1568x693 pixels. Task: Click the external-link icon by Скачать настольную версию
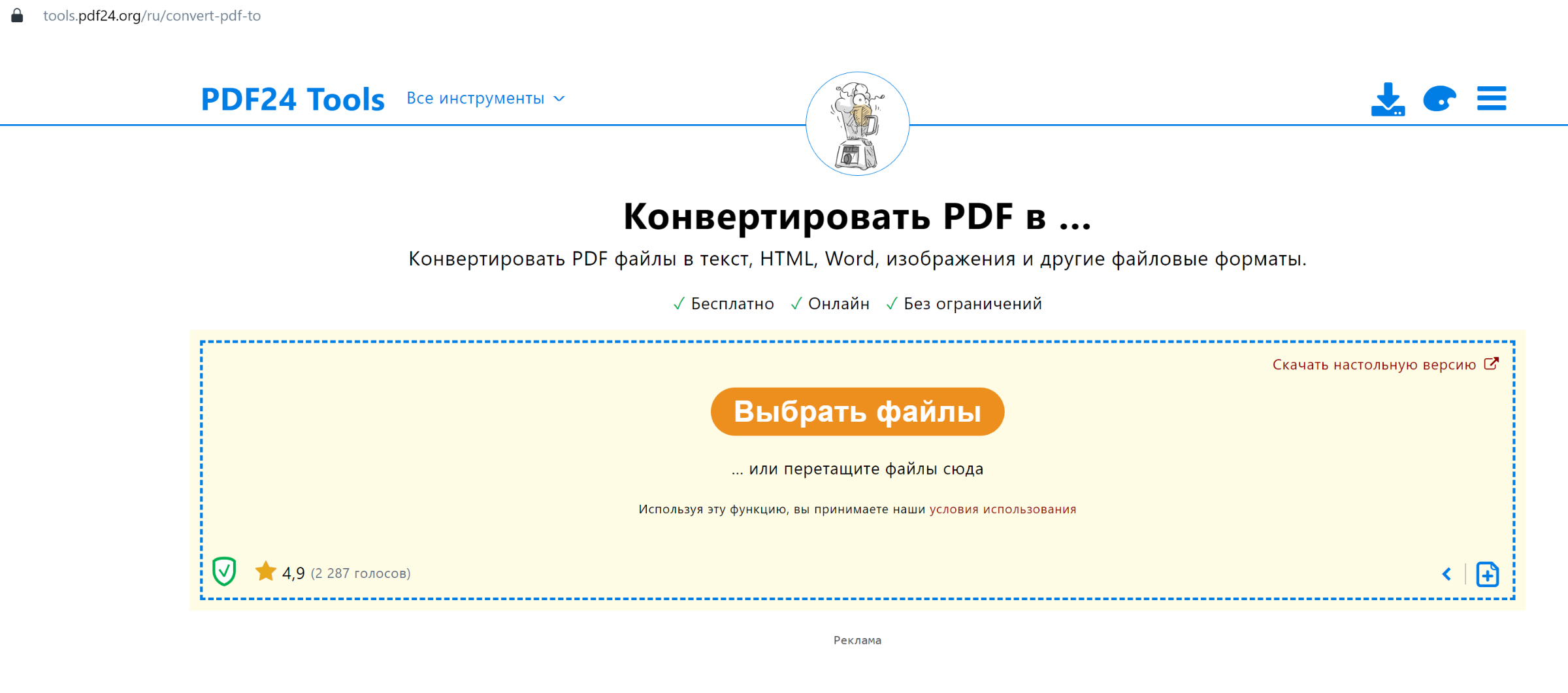click(x=1492, y=363)
